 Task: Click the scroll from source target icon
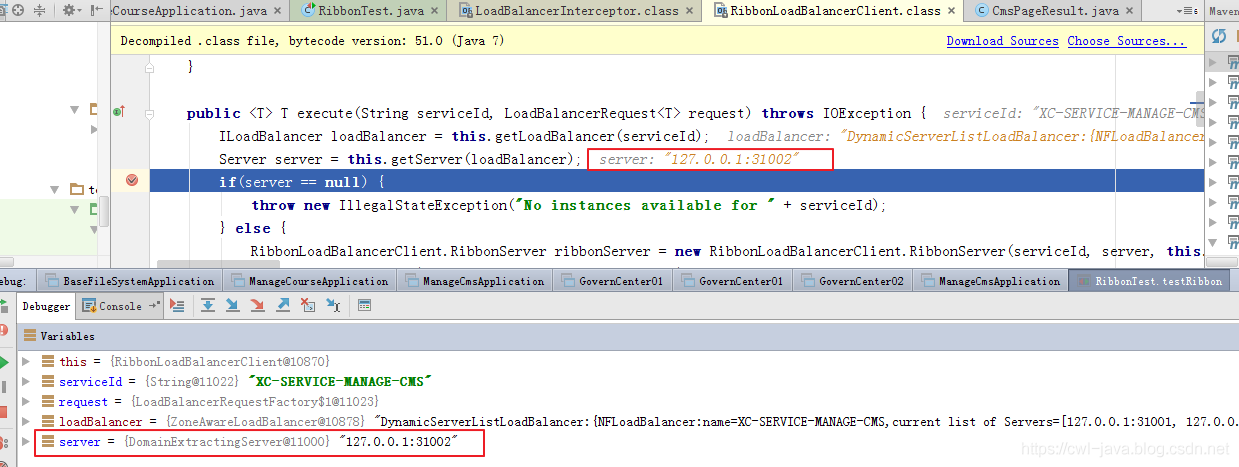[x=18, y=10]
